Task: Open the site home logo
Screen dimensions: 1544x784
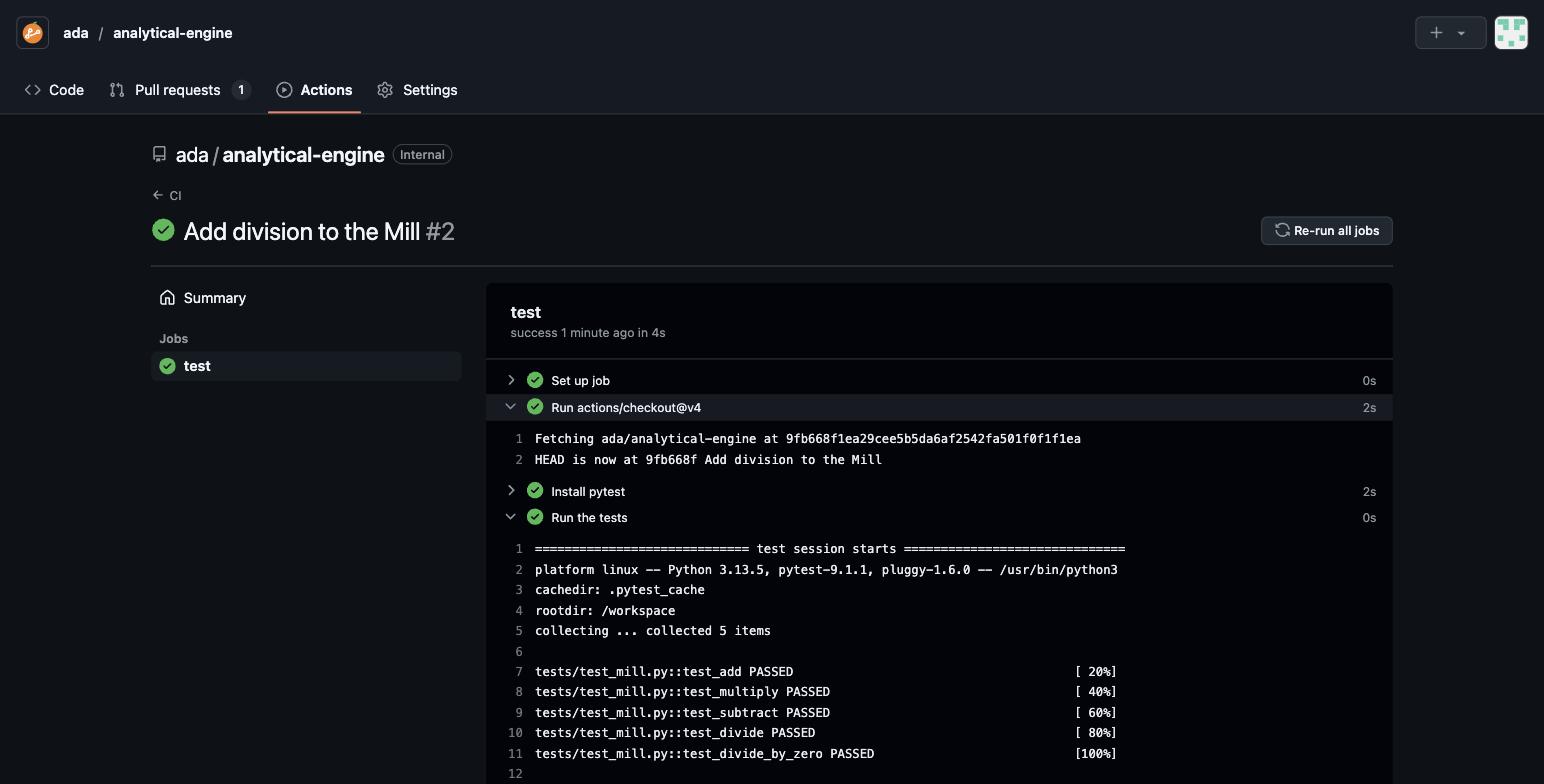Action: (x=32, y=33)
